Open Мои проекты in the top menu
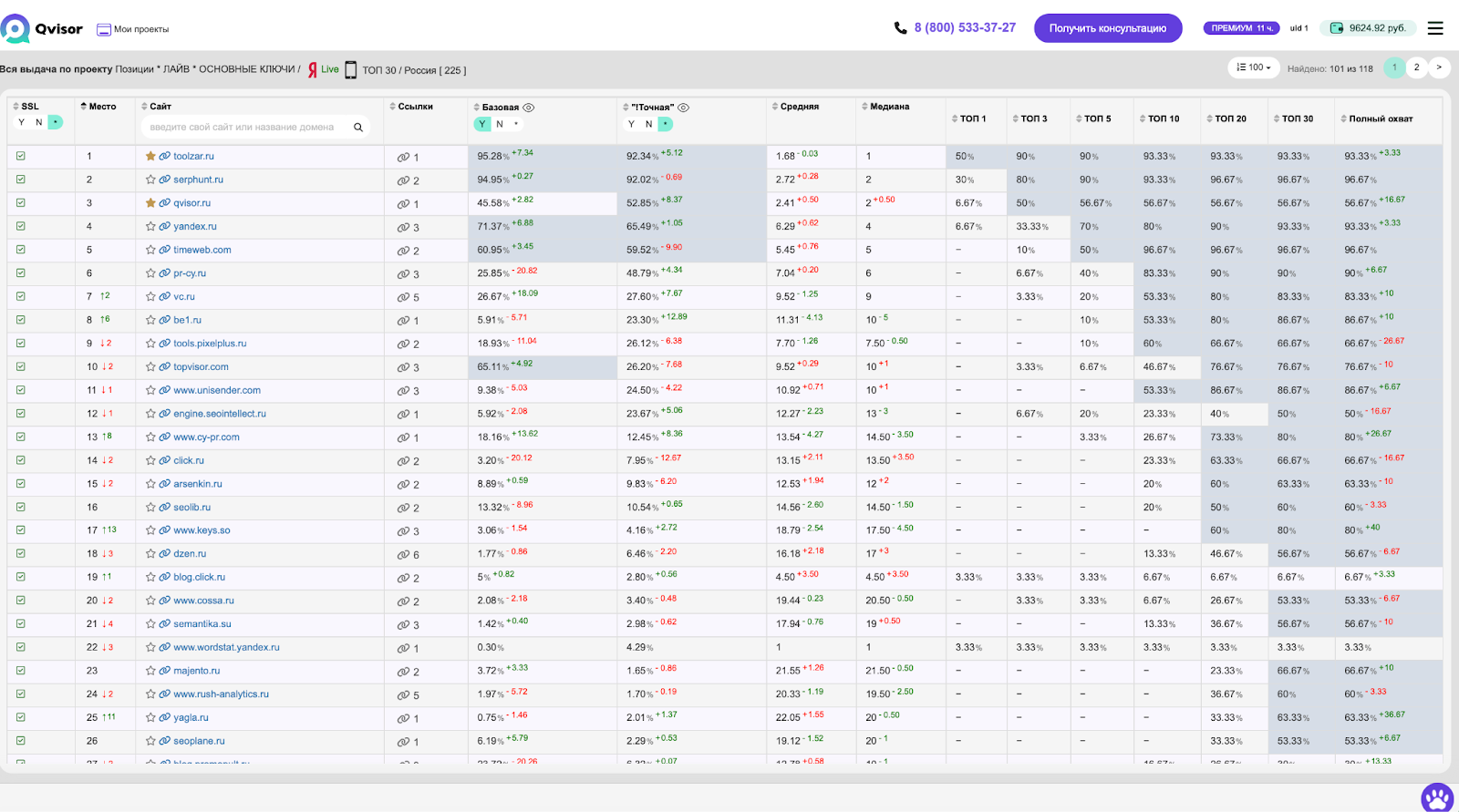 coord(133,29)
